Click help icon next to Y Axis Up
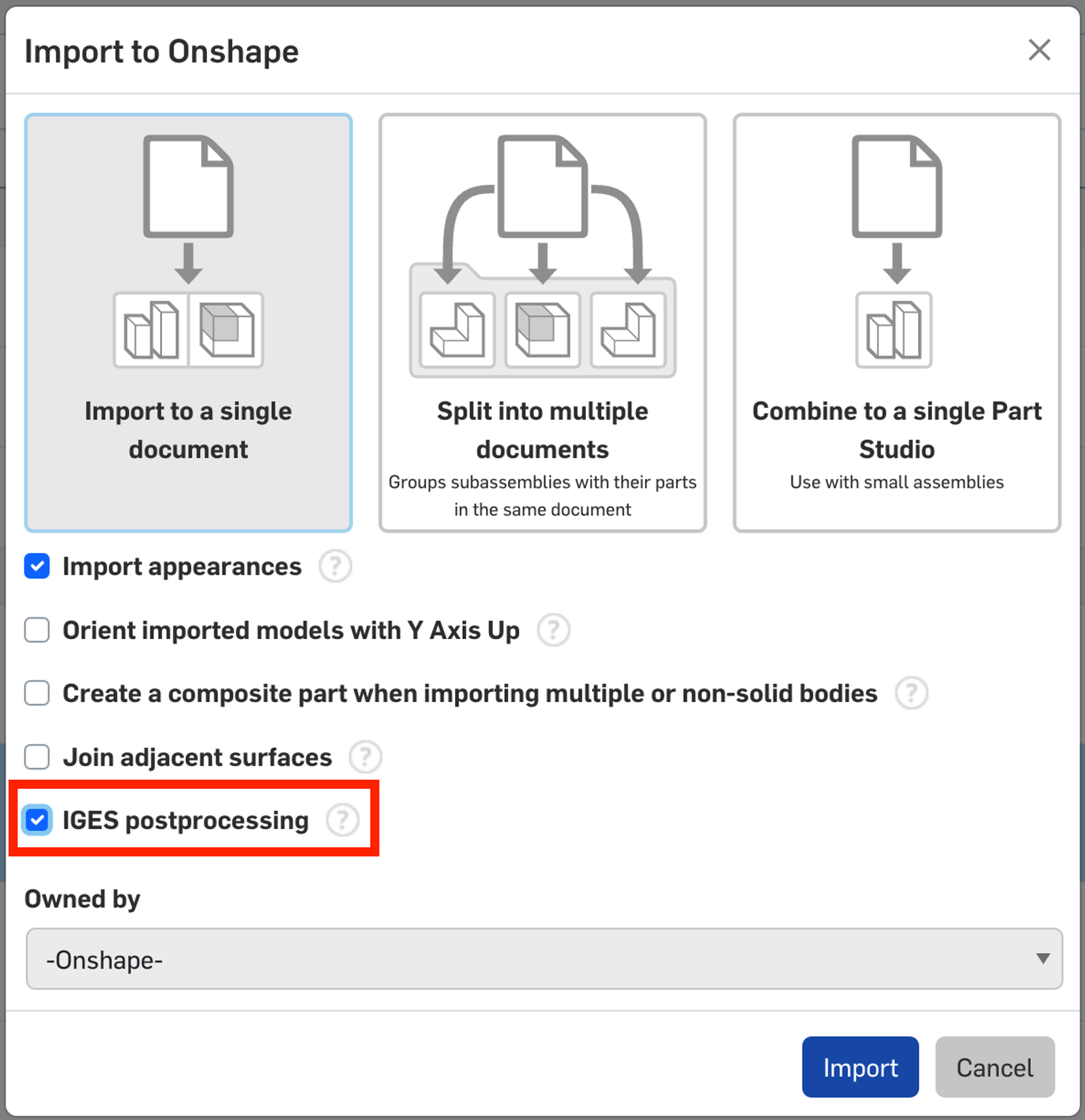The width and height of the screenshot is (1085, 1120). 553,630
